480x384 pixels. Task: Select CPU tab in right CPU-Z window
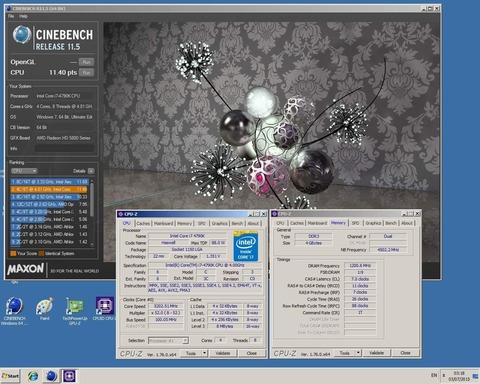coord(280,223)
